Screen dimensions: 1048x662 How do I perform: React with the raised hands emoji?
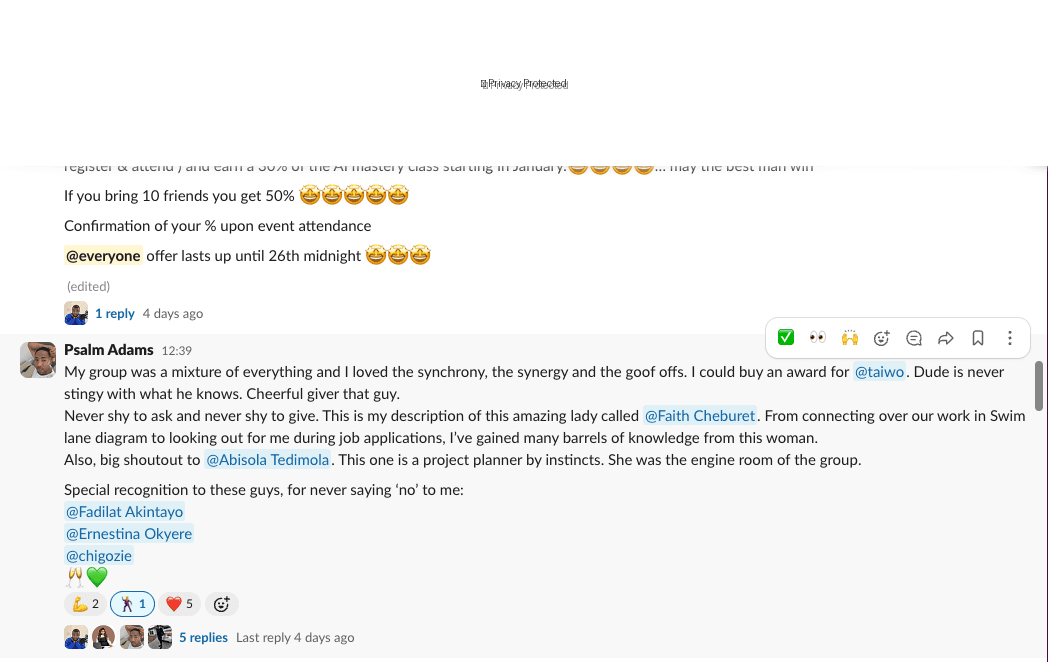point(850,338)
